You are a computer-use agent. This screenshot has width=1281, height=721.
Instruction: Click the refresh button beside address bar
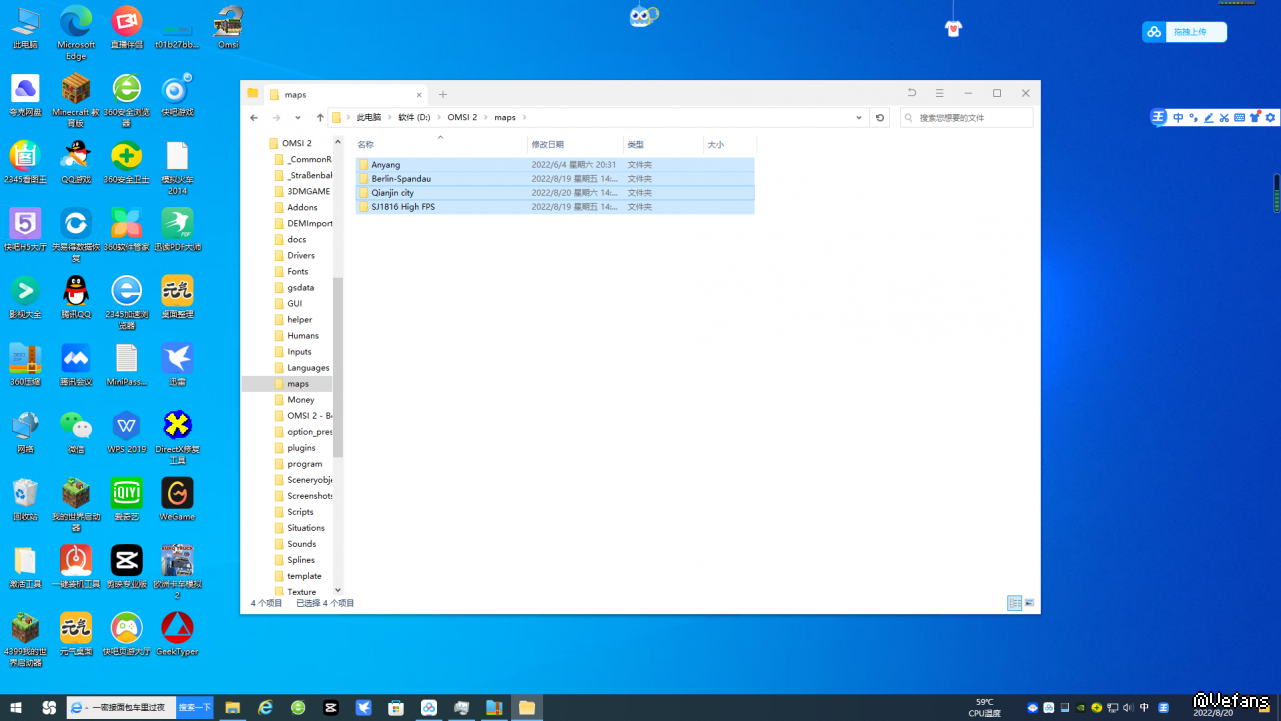(880, 118)
